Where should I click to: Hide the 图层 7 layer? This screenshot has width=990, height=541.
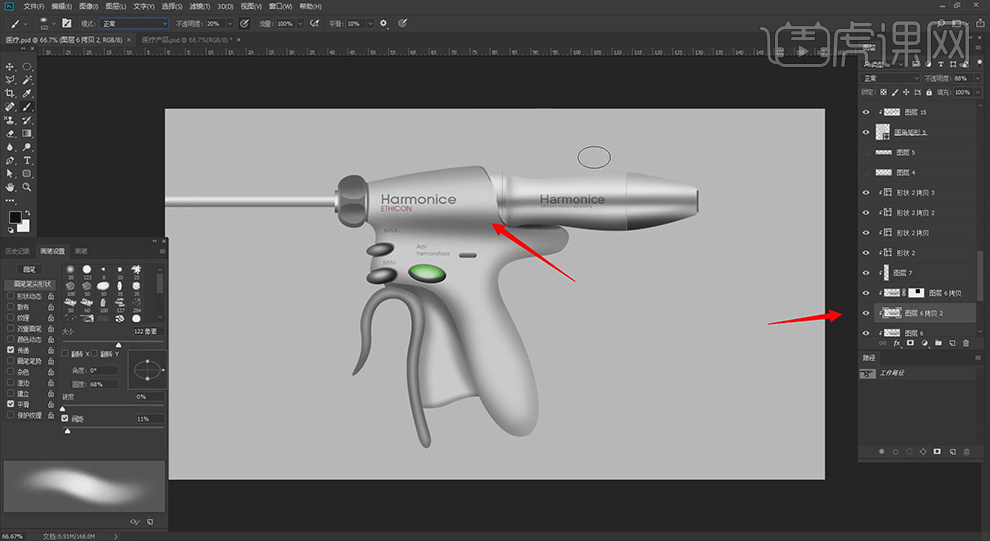866,273
